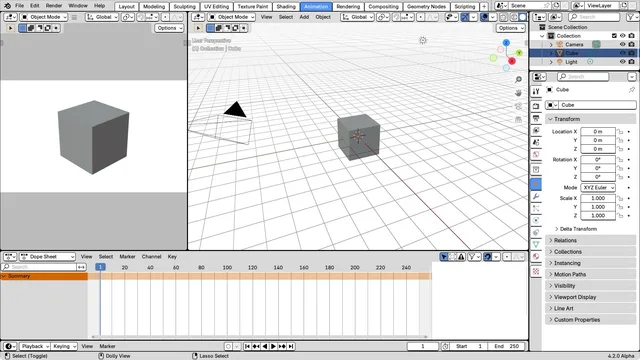The image size is (640, 360).
Task: Open the Tool properties tab icon
Action: [x=536, y=91]
